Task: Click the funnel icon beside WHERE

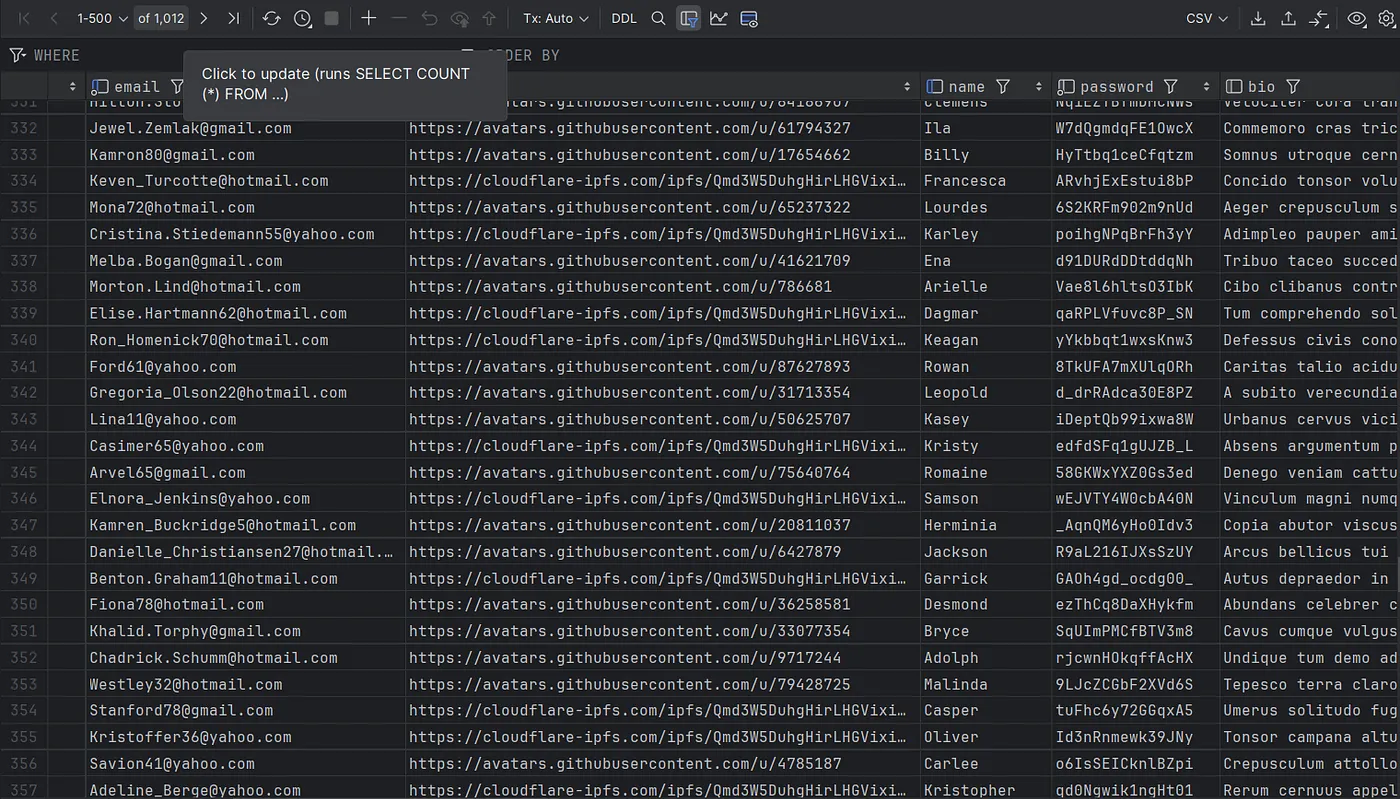Action: tap(17, 55)
